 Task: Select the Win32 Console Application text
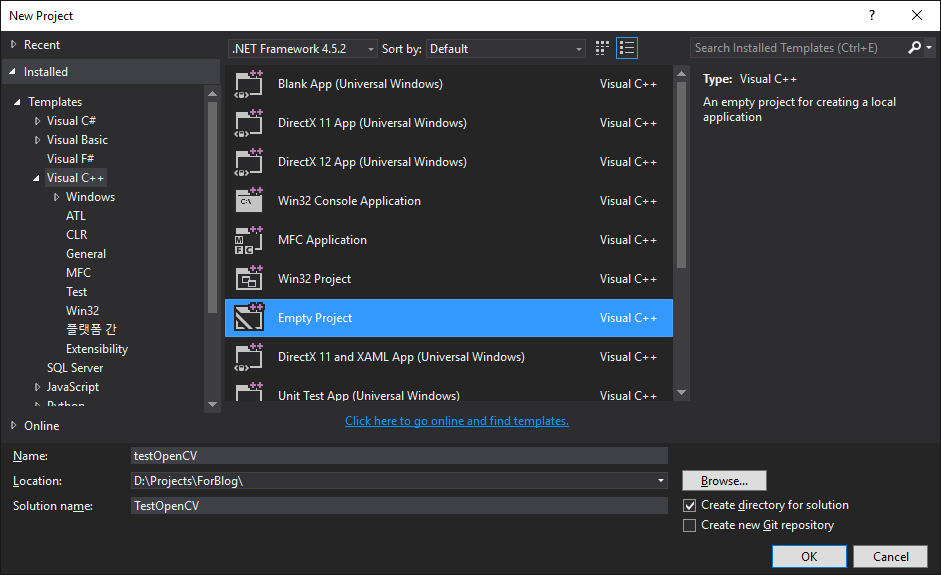tap(349, 201)
